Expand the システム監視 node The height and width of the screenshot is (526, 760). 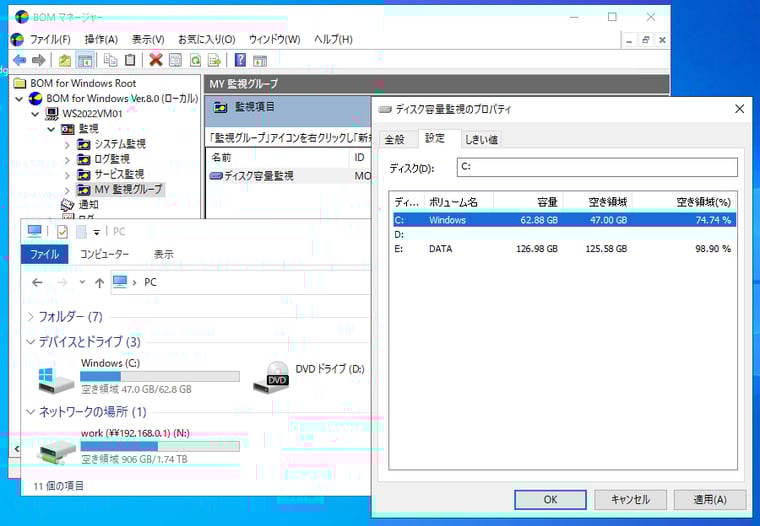click(67, 144)
